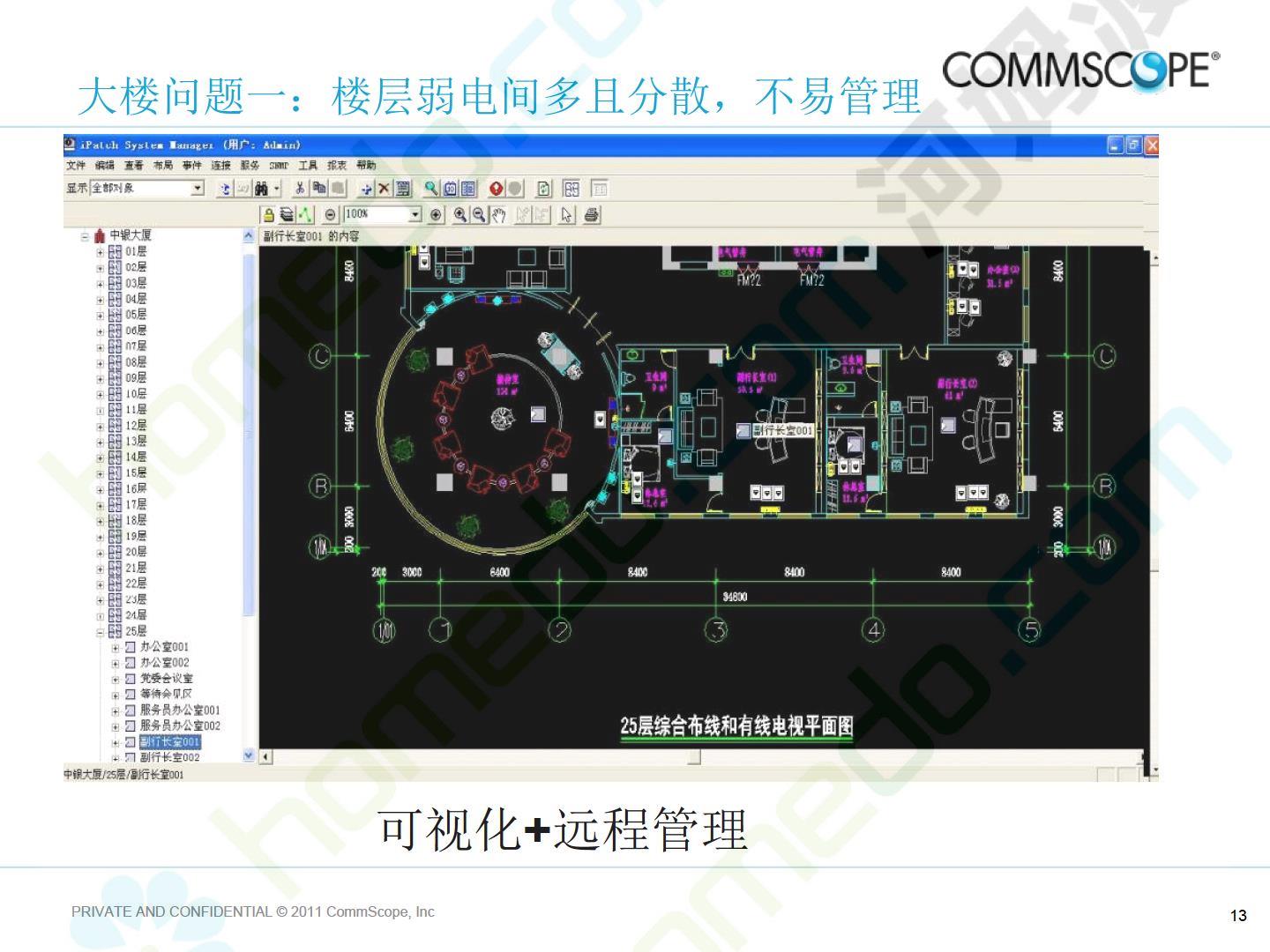Expand the 10层 tree node
This screenshot has width=1270, height=952.
tap(101, 395)
